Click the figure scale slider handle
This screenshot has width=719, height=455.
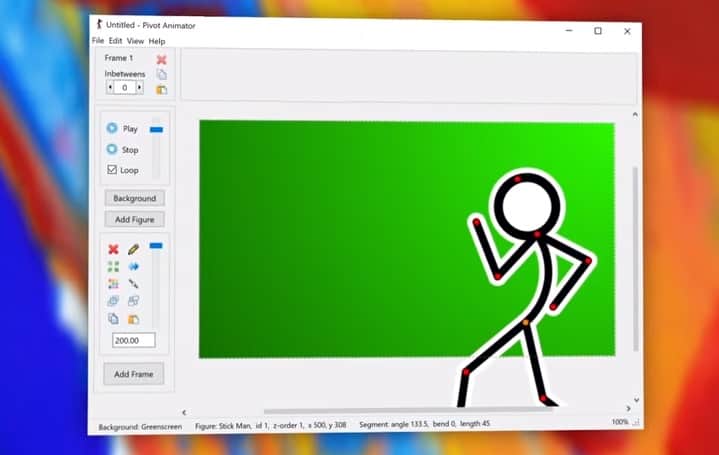[x=156, y=246]
